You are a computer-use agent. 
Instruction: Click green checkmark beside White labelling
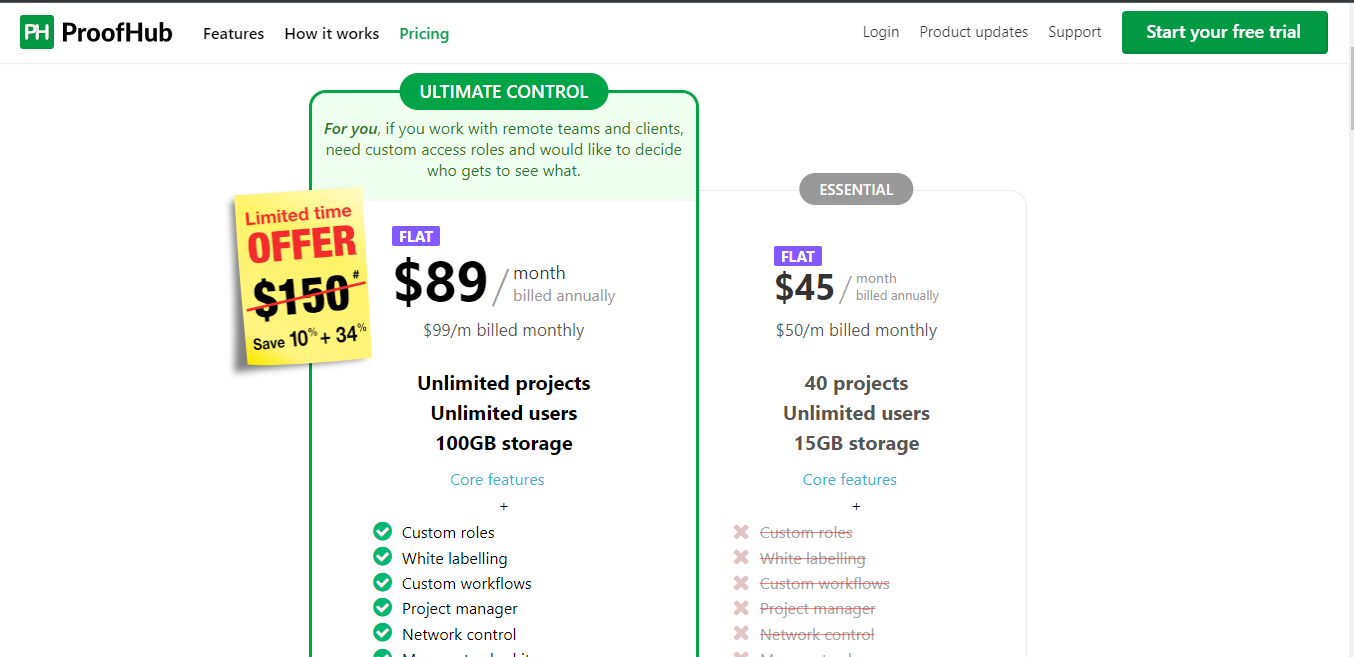click(x=382, y=557)
